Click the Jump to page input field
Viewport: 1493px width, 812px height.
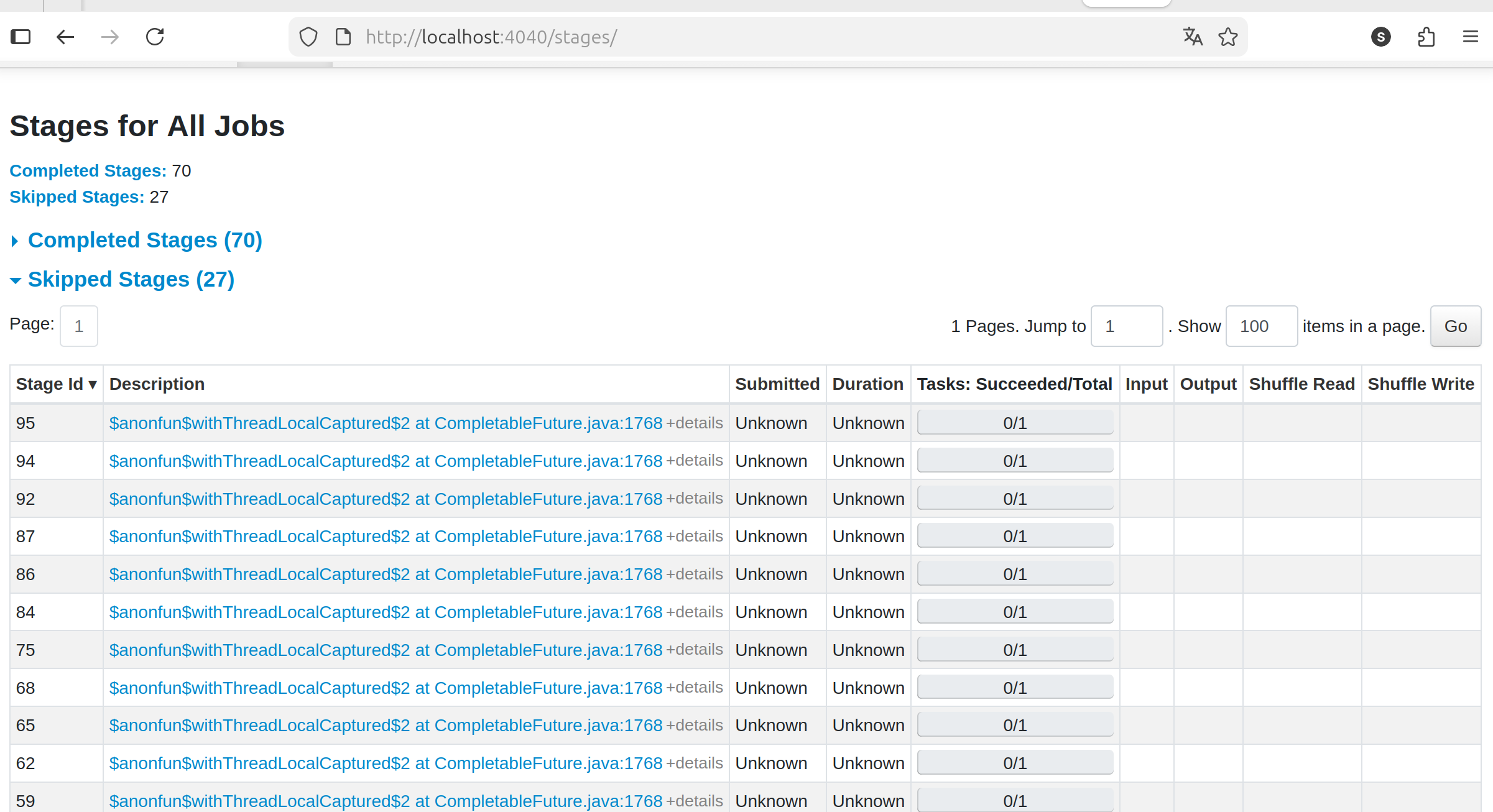coord(1126,326)
